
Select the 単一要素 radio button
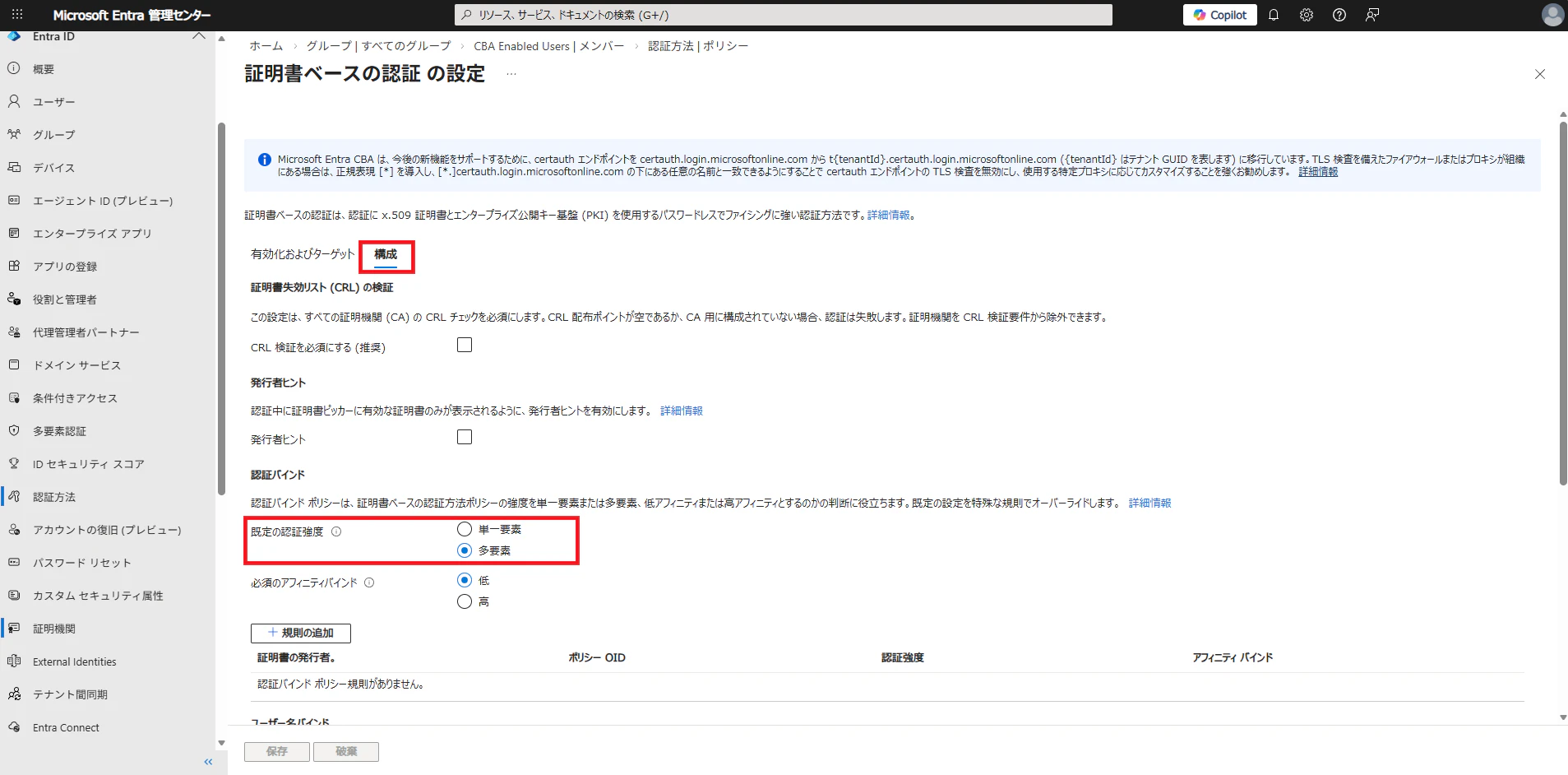465,529
